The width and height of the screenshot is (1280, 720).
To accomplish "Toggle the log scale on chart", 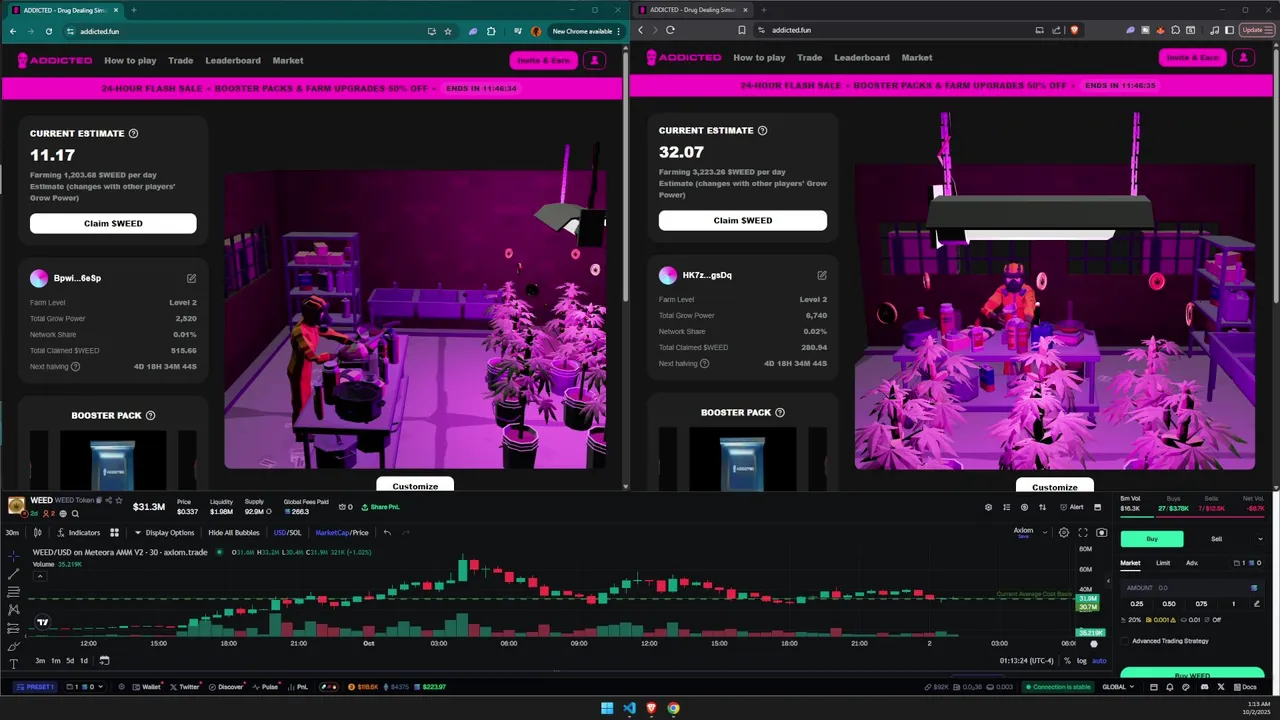I will [1082, 661].
